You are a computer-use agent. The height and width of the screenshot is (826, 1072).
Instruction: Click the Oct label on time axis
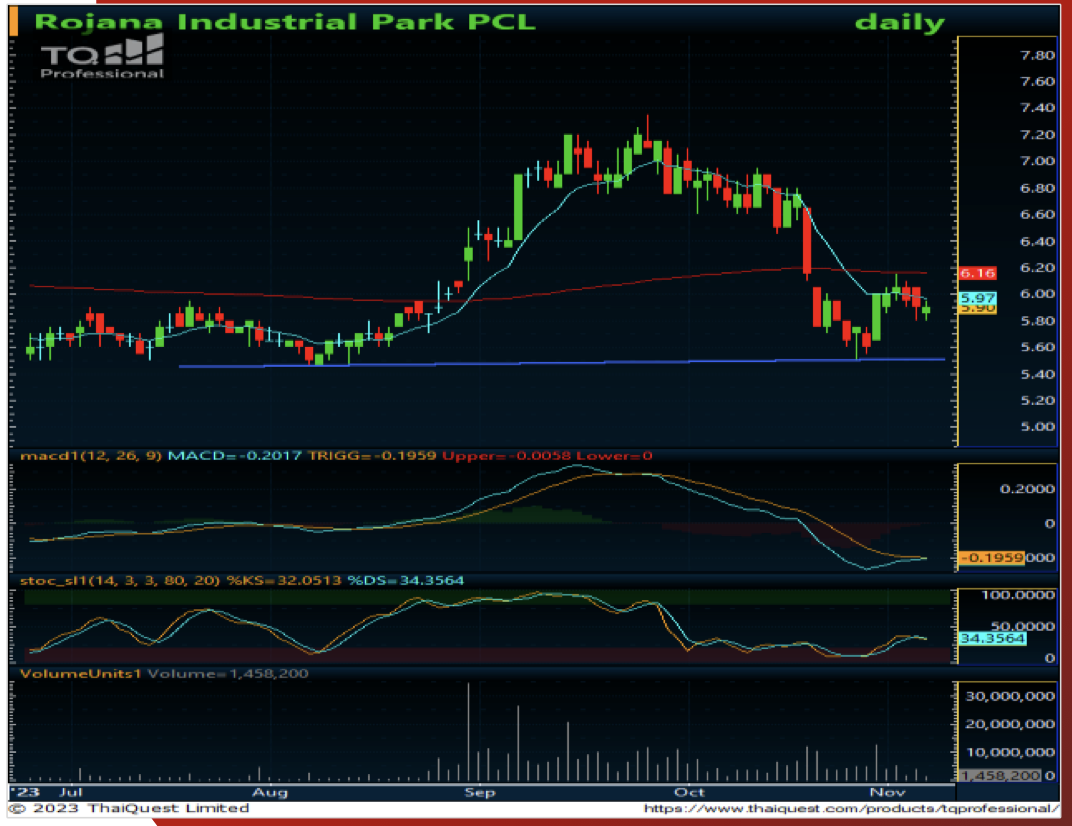tap(688, 792)
